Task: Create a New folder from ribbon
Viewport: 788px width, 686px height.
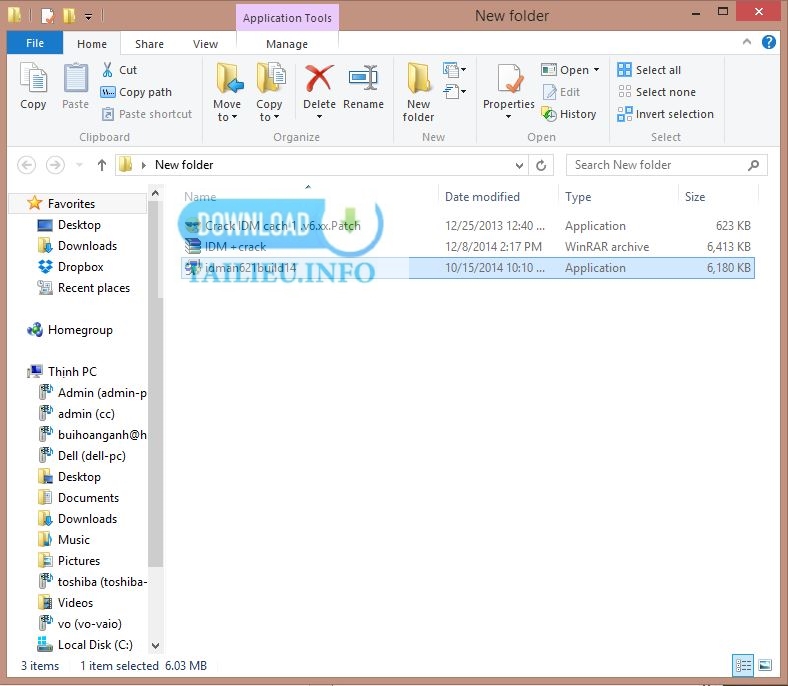Action: tap(418, 92)
